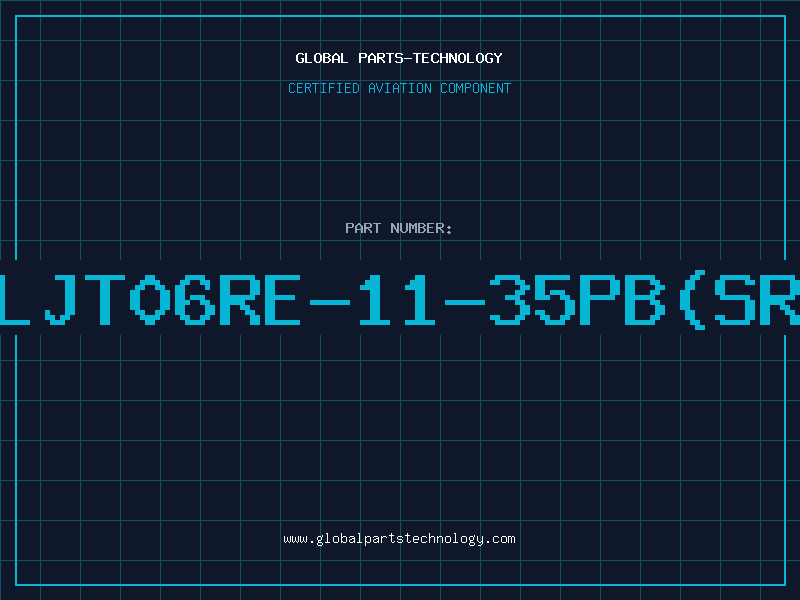Click the 35PB segment of the part number
Viewport: 800px width, 600px height.
578,300
